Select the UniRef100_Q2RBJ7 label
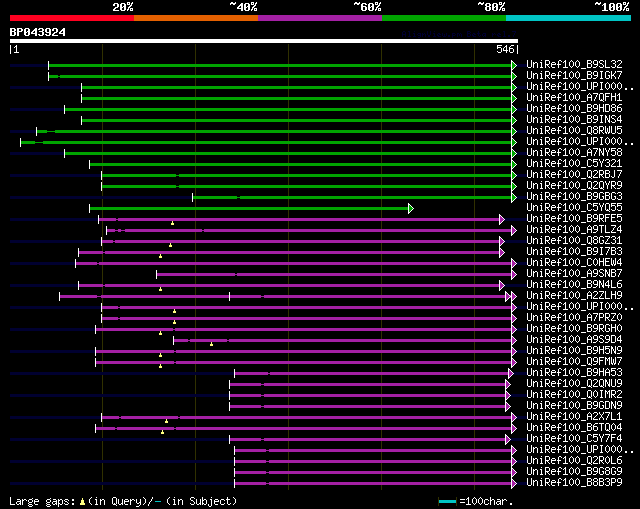 click(574, 175)
